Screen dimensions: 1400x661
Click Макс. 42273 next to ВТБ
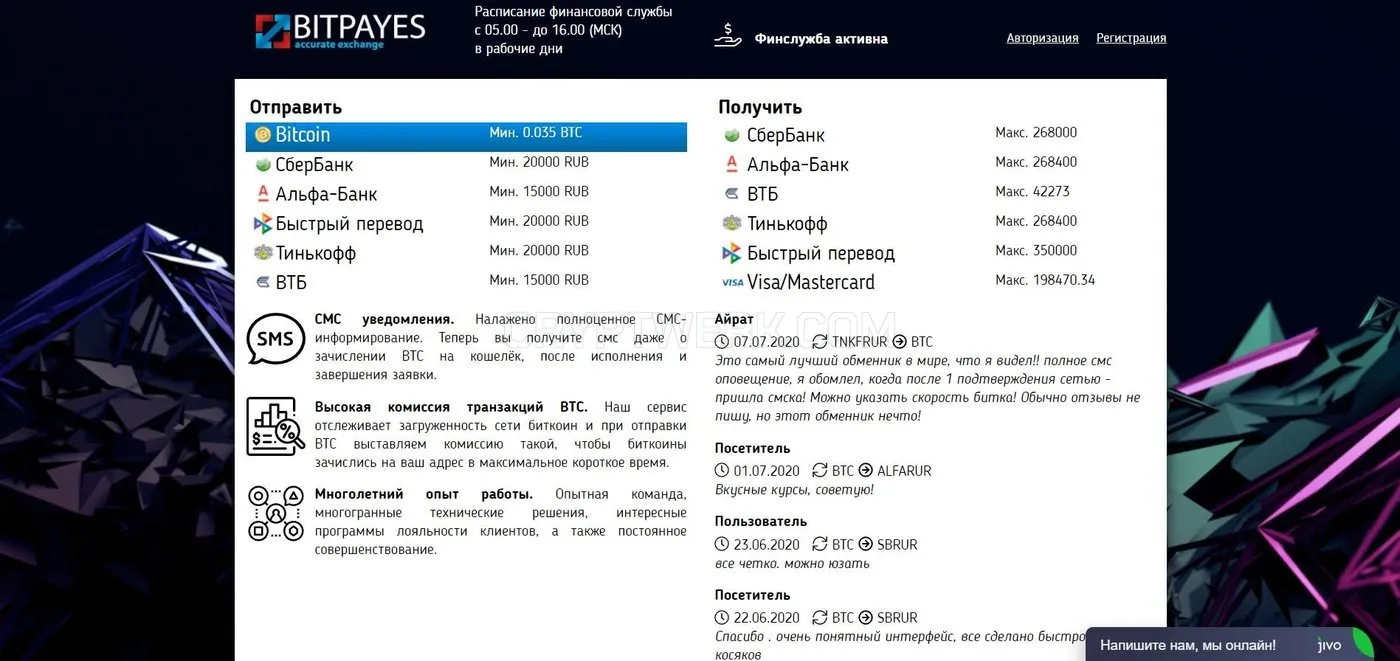pos(1032,192)
